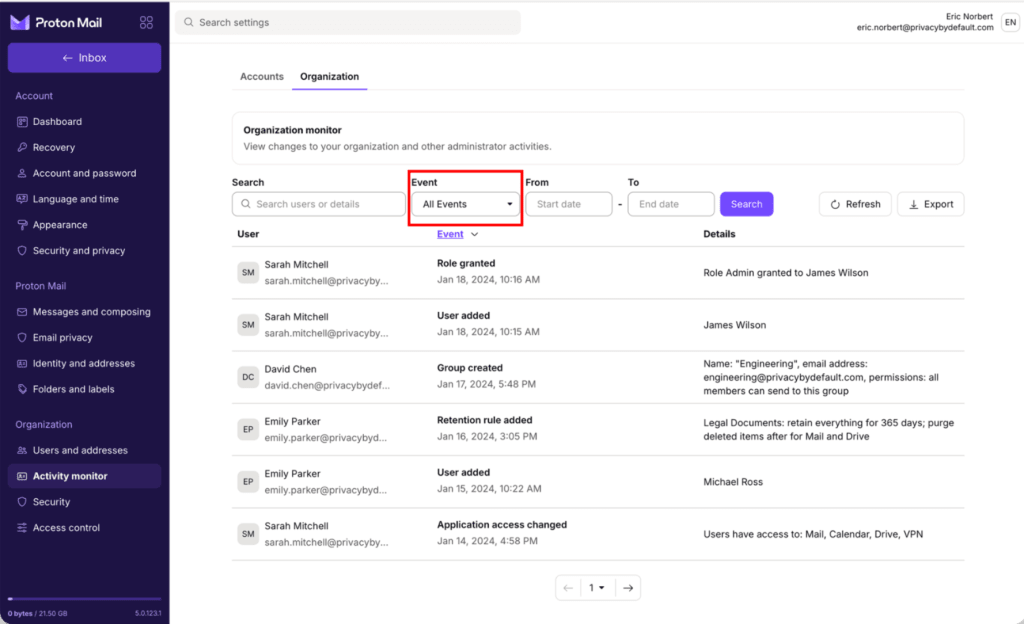This screenshot has height=624, width=1024.
Task: Open the All Events dropdown
Action: pos(466,204)
